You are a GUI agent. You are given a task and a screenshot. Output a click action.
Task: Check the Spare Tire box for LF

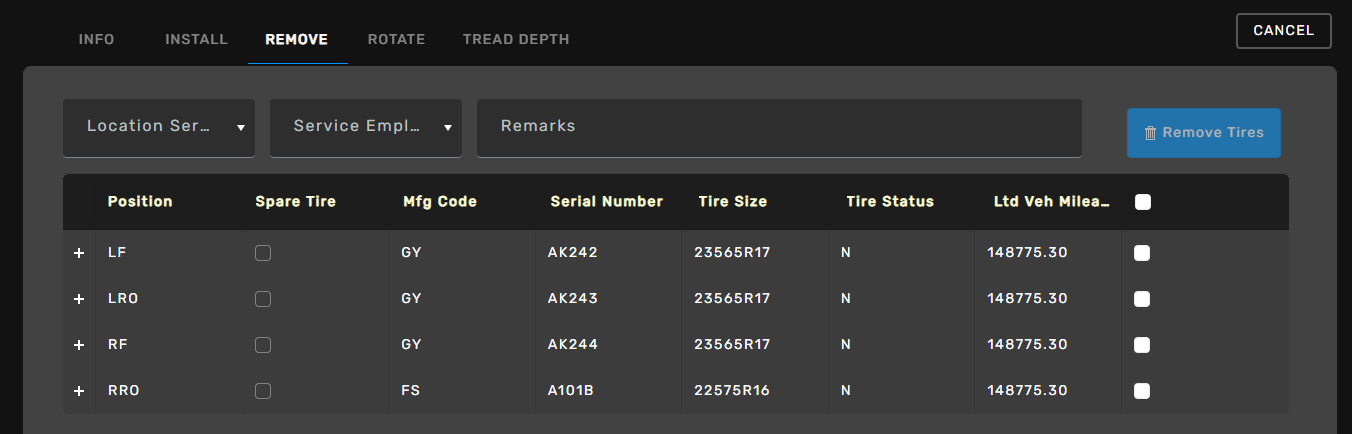[263, 253]
